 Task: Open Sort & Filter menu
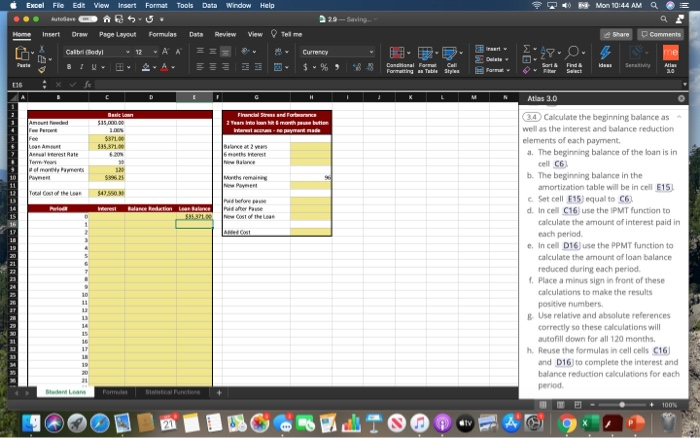click(x=550, y=59)
